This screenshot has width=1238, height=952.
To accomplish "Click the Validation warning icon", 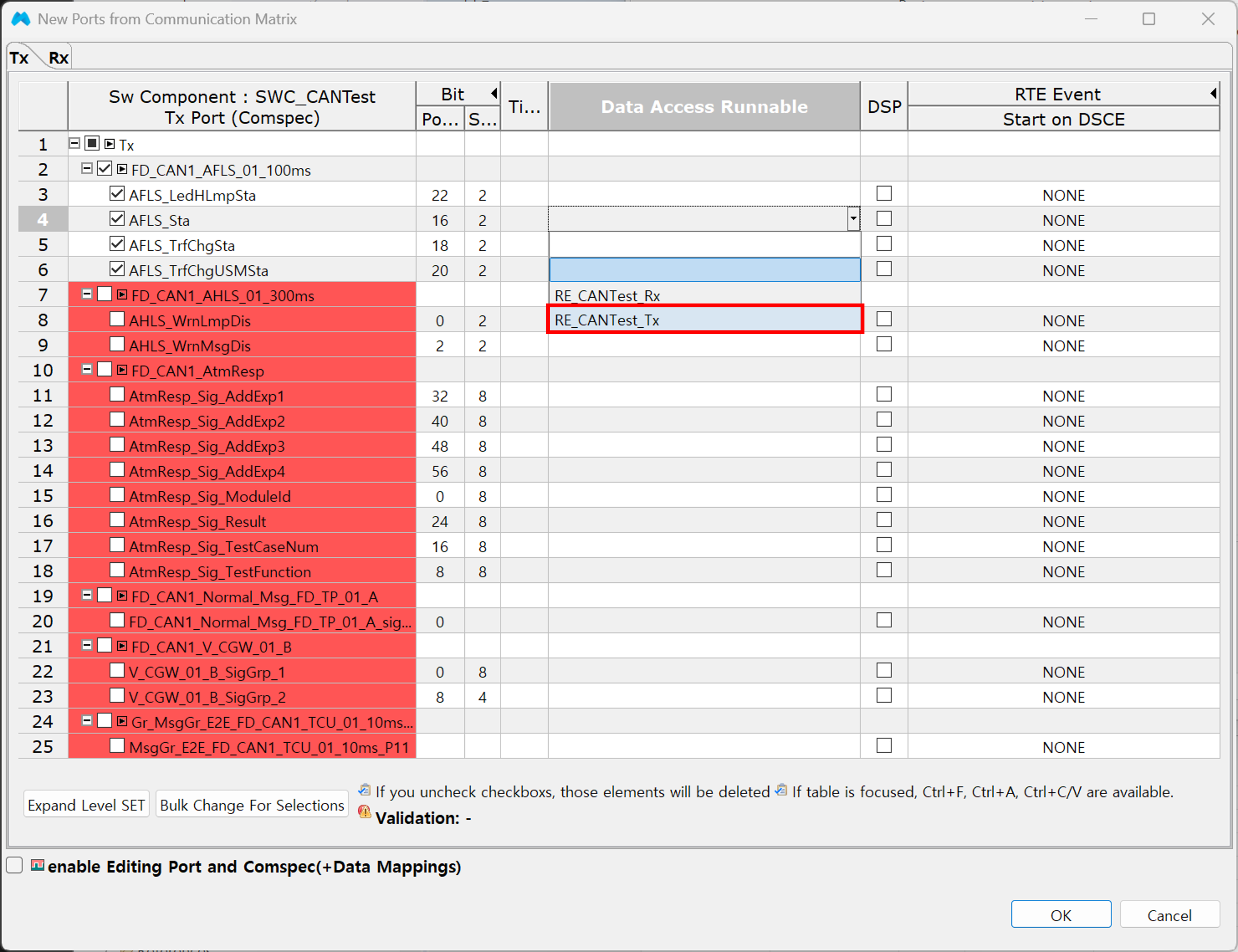I will [x=364, y=813].
